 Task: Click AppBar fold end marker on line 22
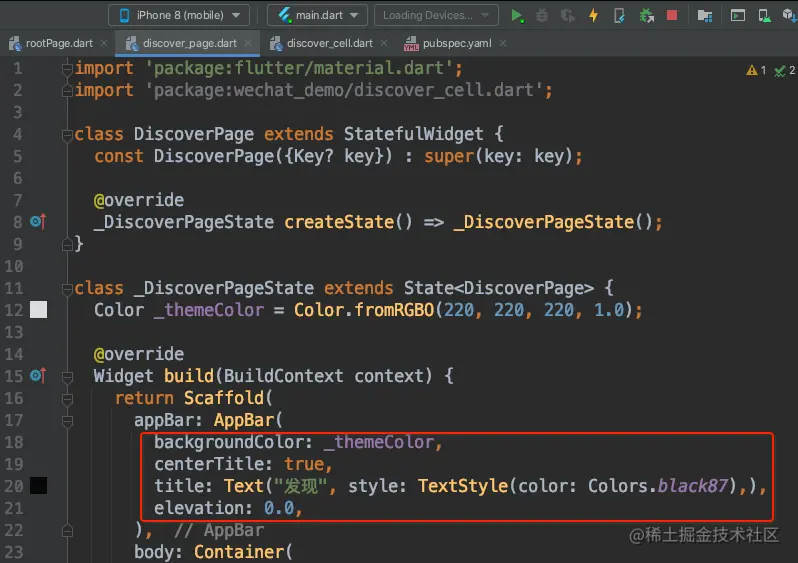click(67, 531)
